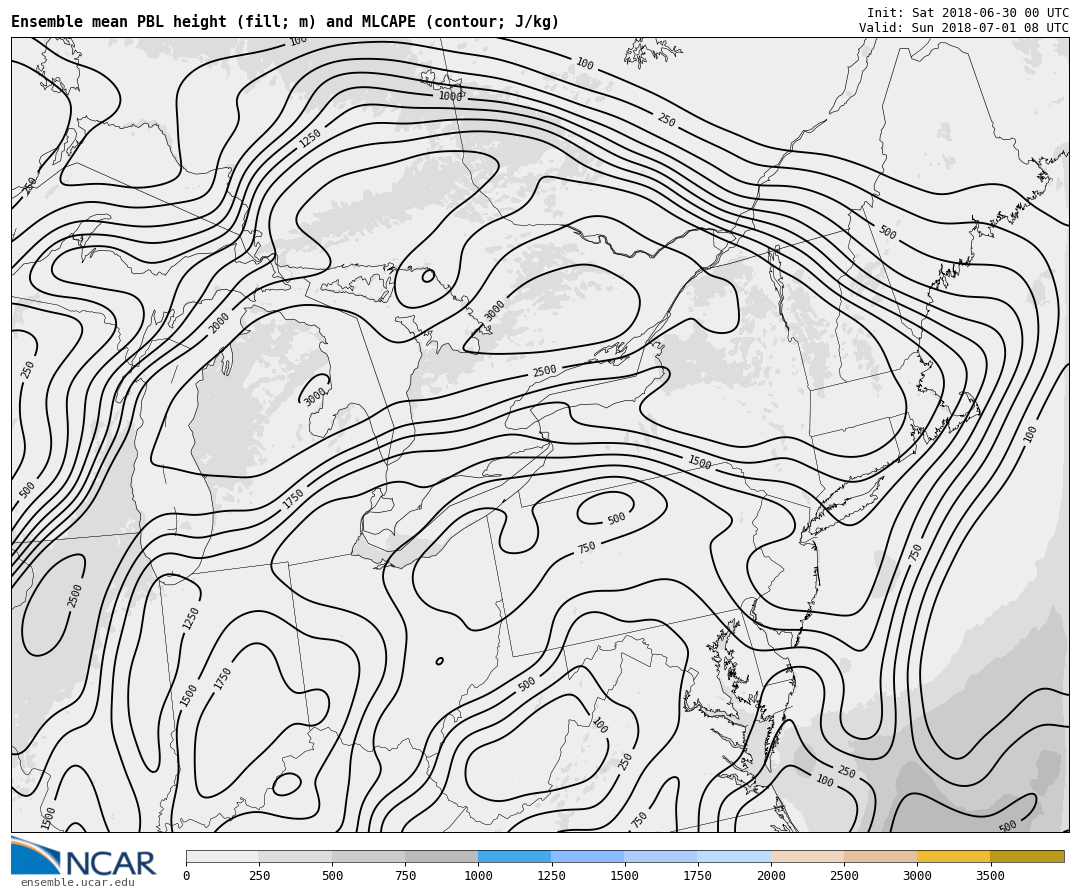Click the NCAR logo
Screen dimensions: 1080x895
click(x=84, y=858)
